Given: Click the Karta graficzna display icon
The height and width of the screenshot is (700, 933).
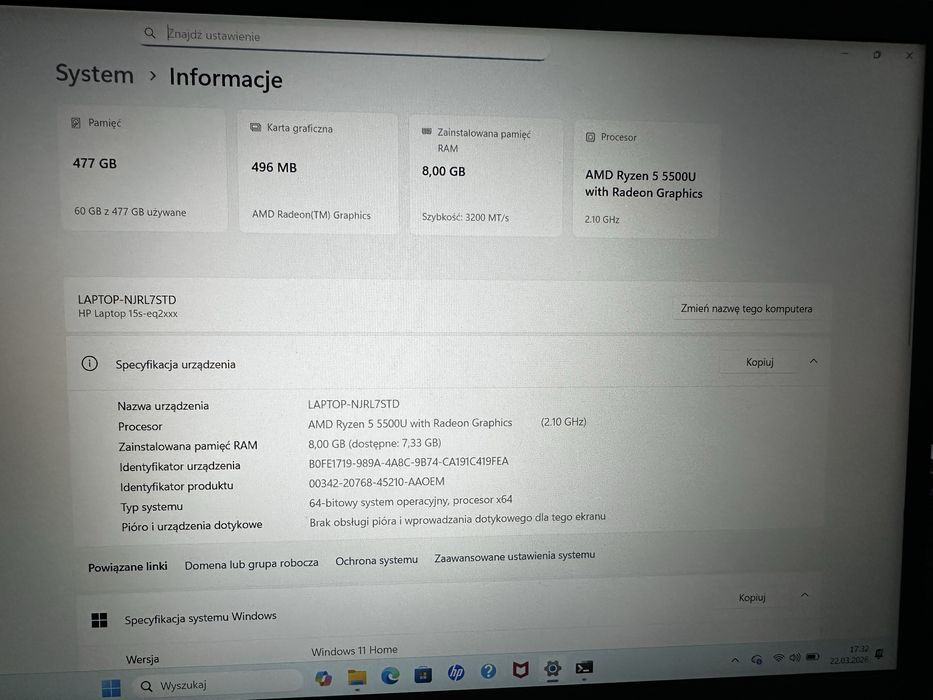Looking at the screenshot, I should pyautogui.click(x=256, y=127).
